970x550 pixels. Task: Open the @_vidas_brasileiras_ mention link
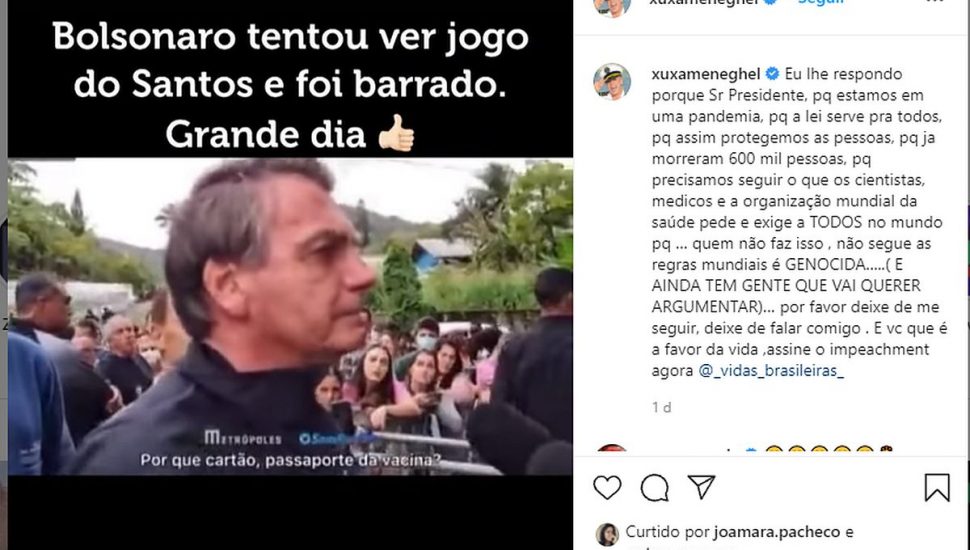pos(771,371)
